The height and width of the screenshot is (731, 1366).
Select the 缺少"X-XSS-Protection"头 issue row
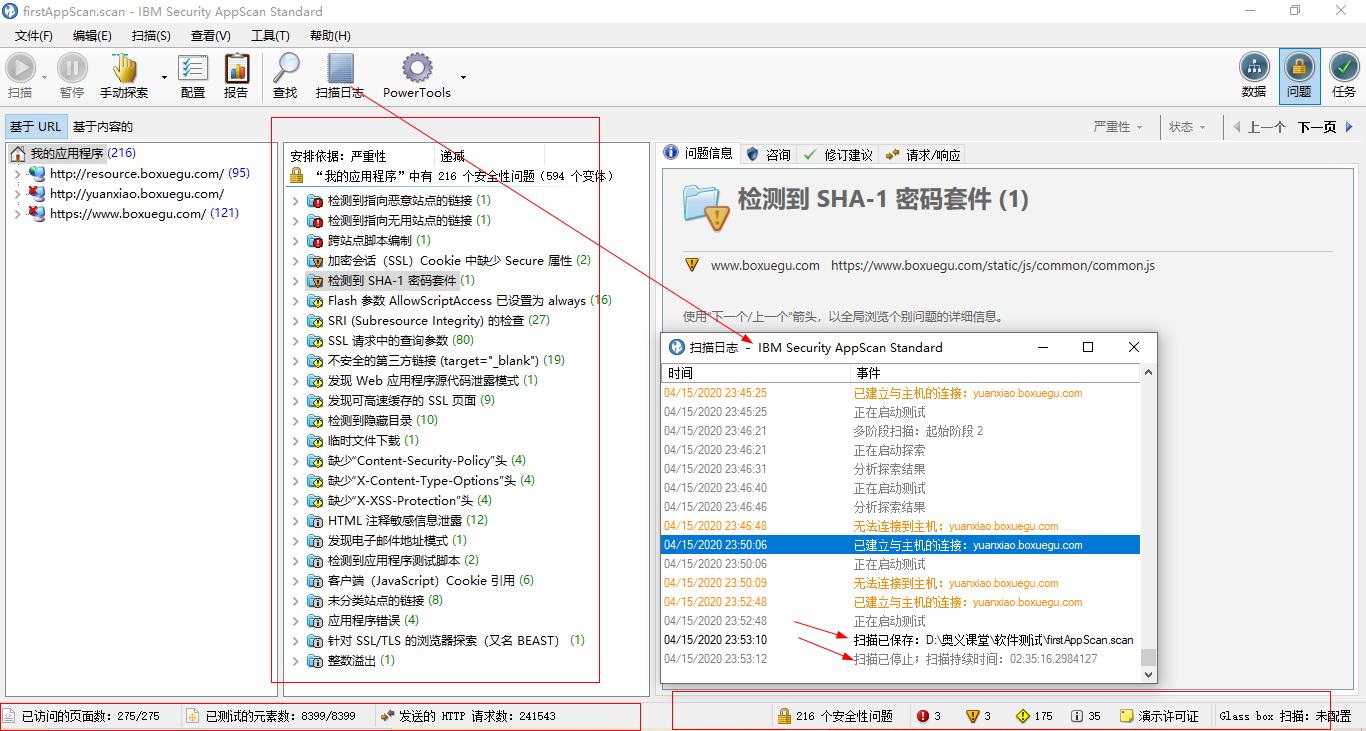tap(399, 501)
